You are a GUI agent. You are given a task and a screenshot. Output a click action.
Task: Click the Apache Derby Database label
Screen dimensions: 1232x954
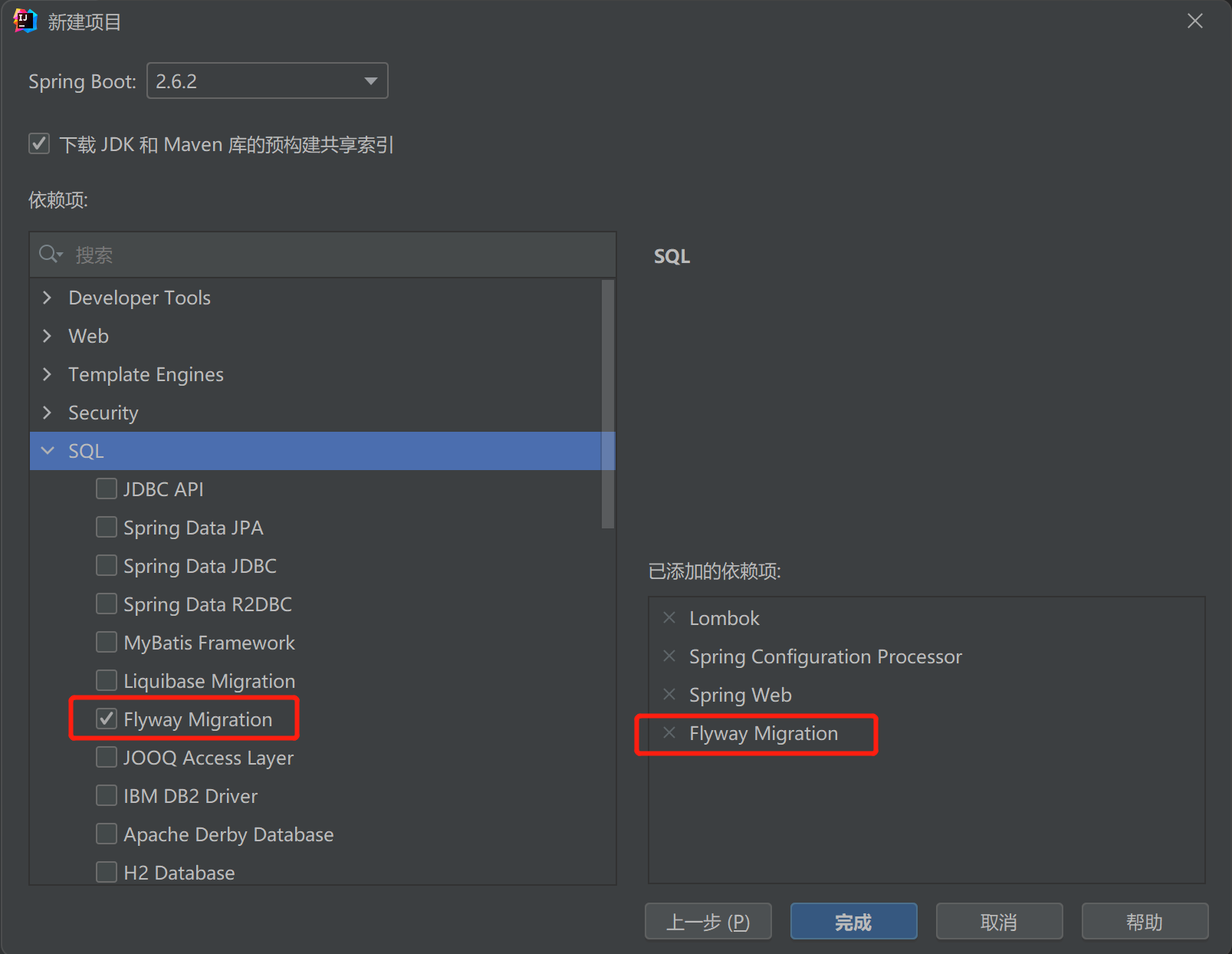click(x=228, y=834)
